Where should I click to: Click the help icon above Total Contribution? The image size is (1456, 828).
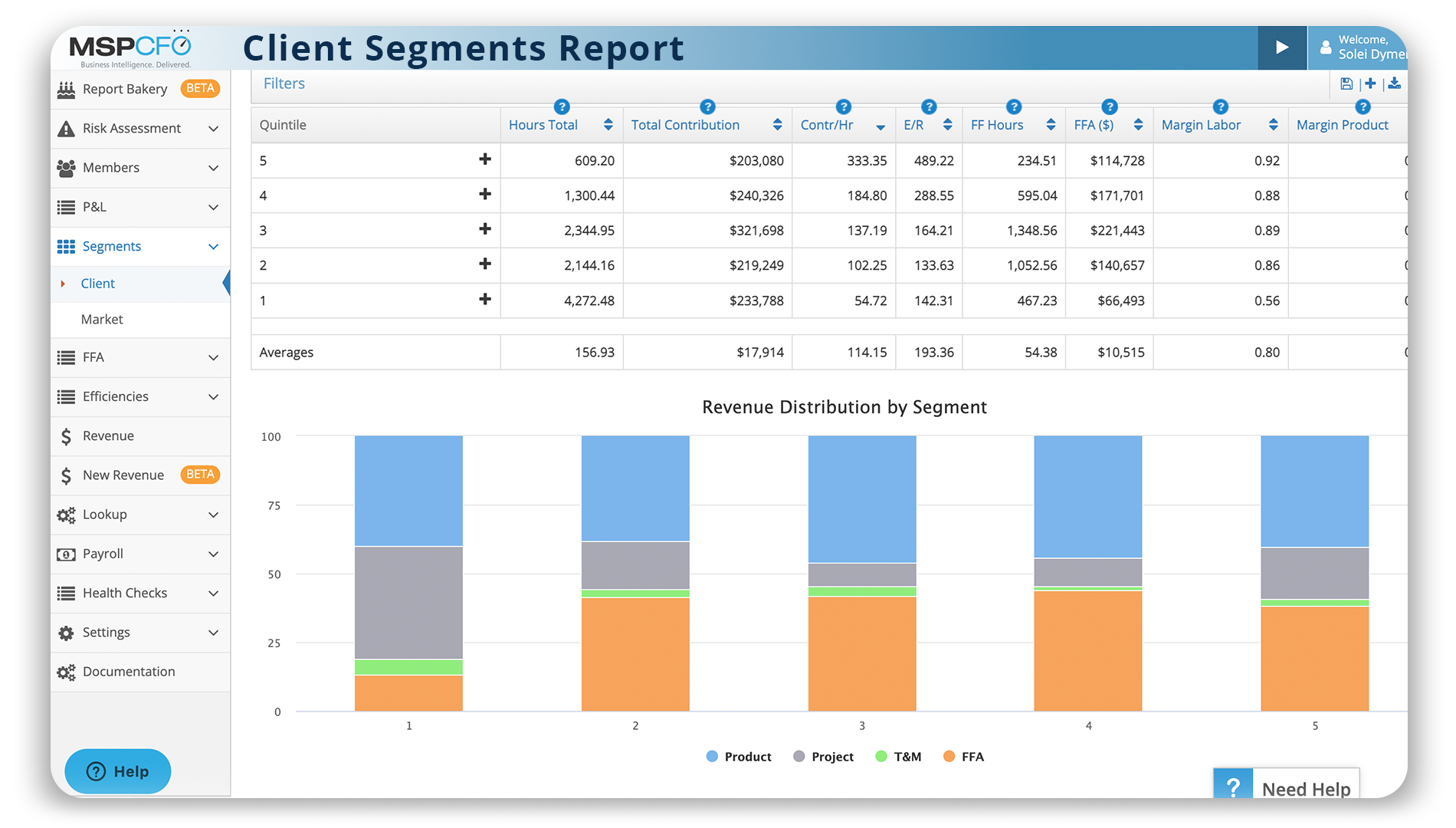point(707,107)
